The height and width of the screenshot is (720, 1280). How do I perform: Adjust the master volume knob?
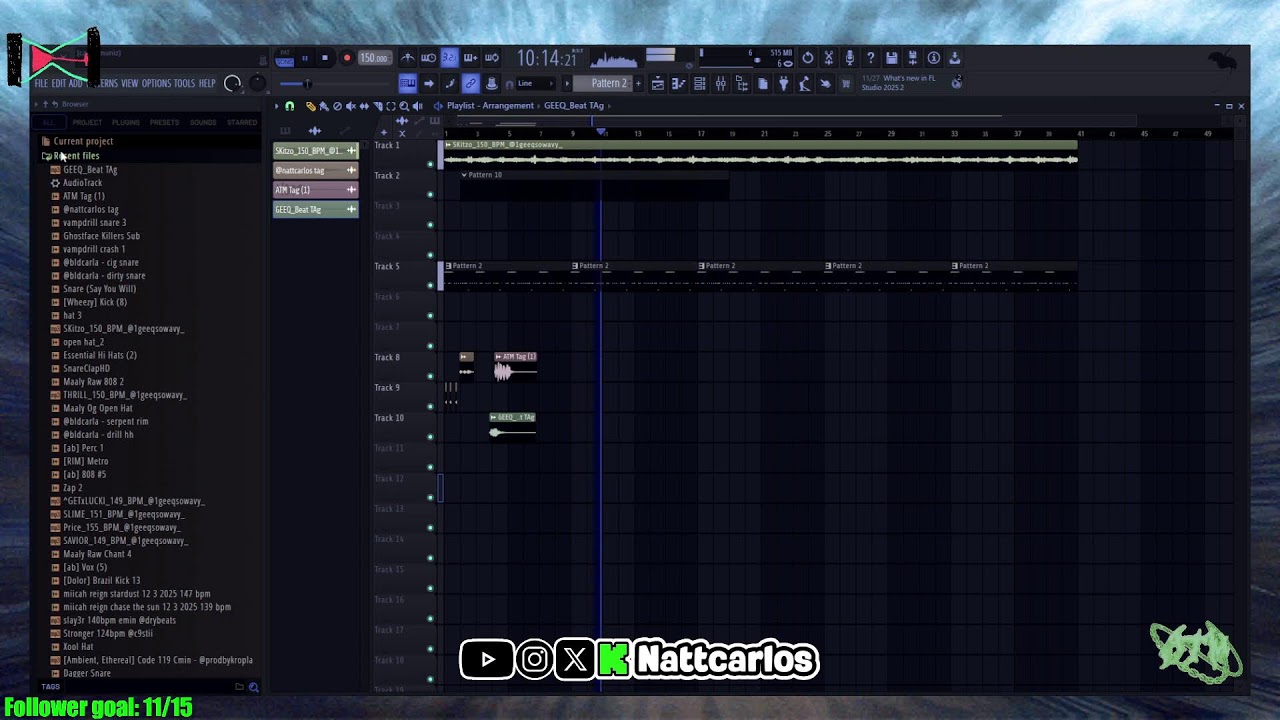pyautogui.click(x=233, y=84)
